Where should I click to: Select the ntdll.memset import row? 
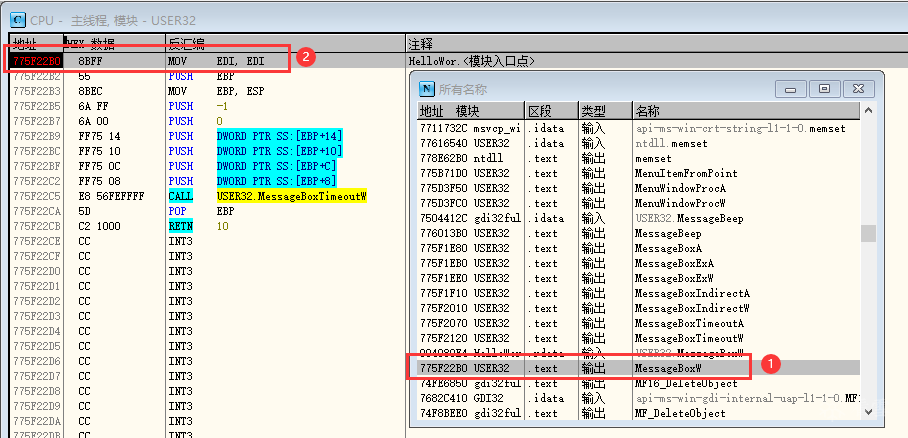639,144
